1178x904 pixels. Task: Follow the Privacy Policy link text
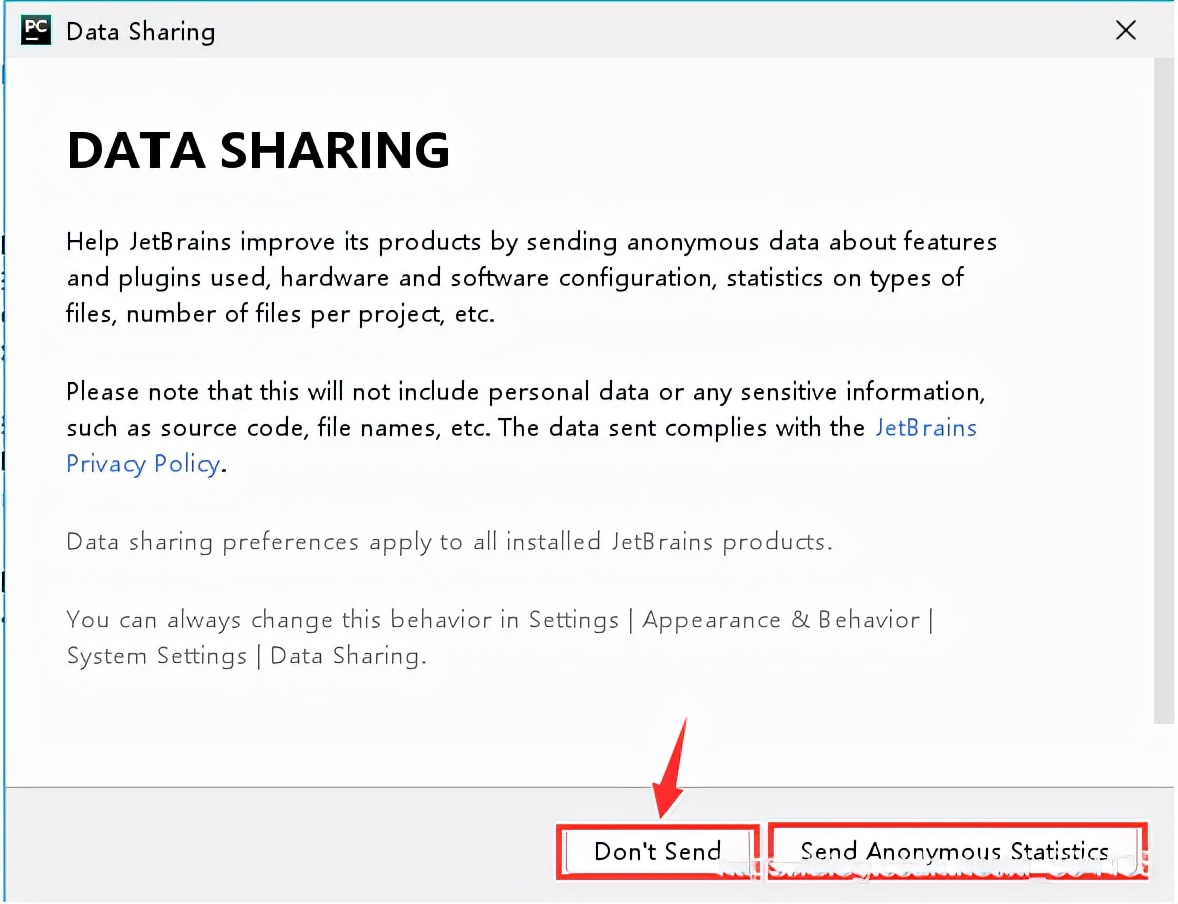pos(142,464)
